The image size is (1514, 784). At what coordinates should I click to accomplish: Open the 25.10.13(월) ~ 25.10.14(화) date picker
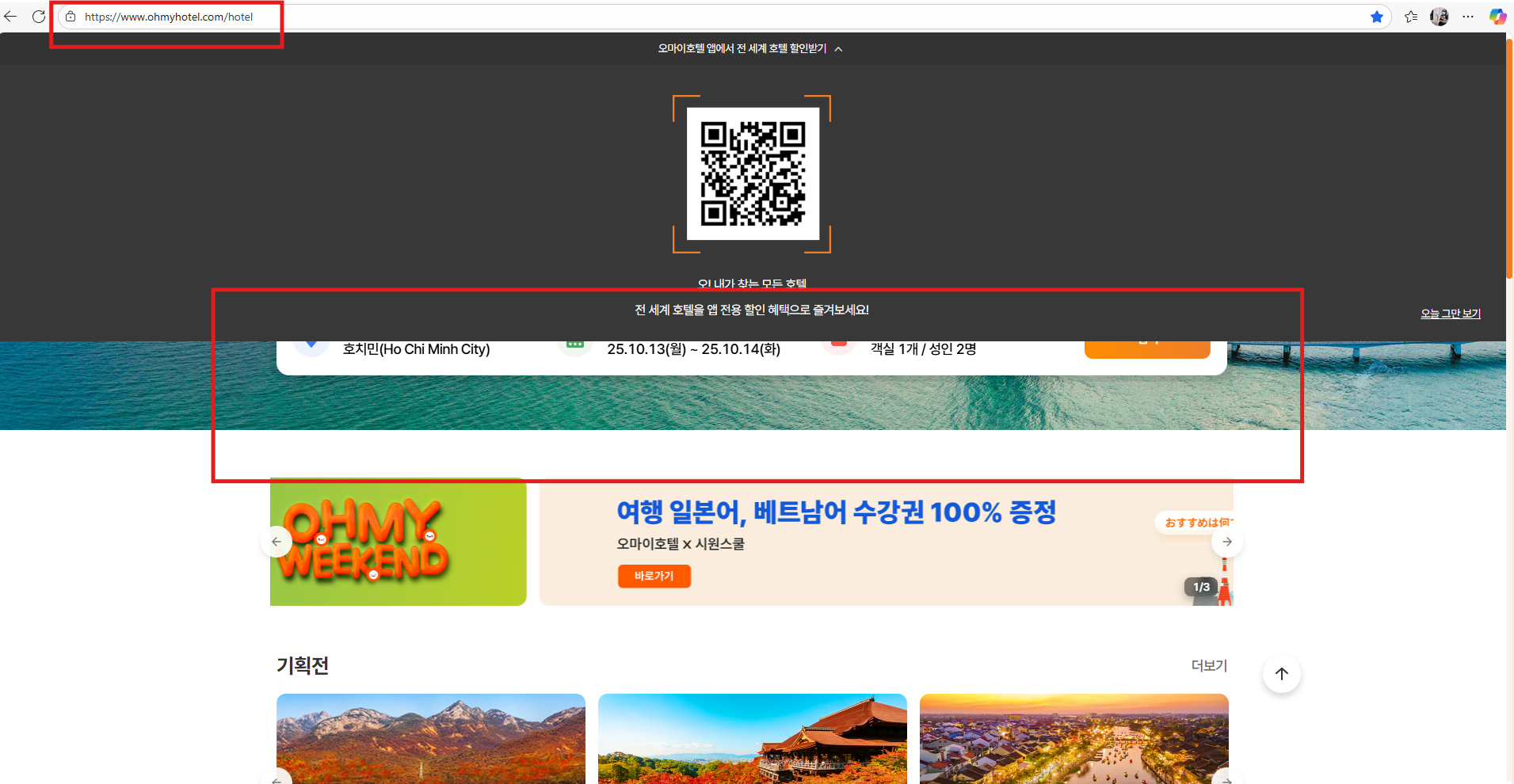point(694,349)
